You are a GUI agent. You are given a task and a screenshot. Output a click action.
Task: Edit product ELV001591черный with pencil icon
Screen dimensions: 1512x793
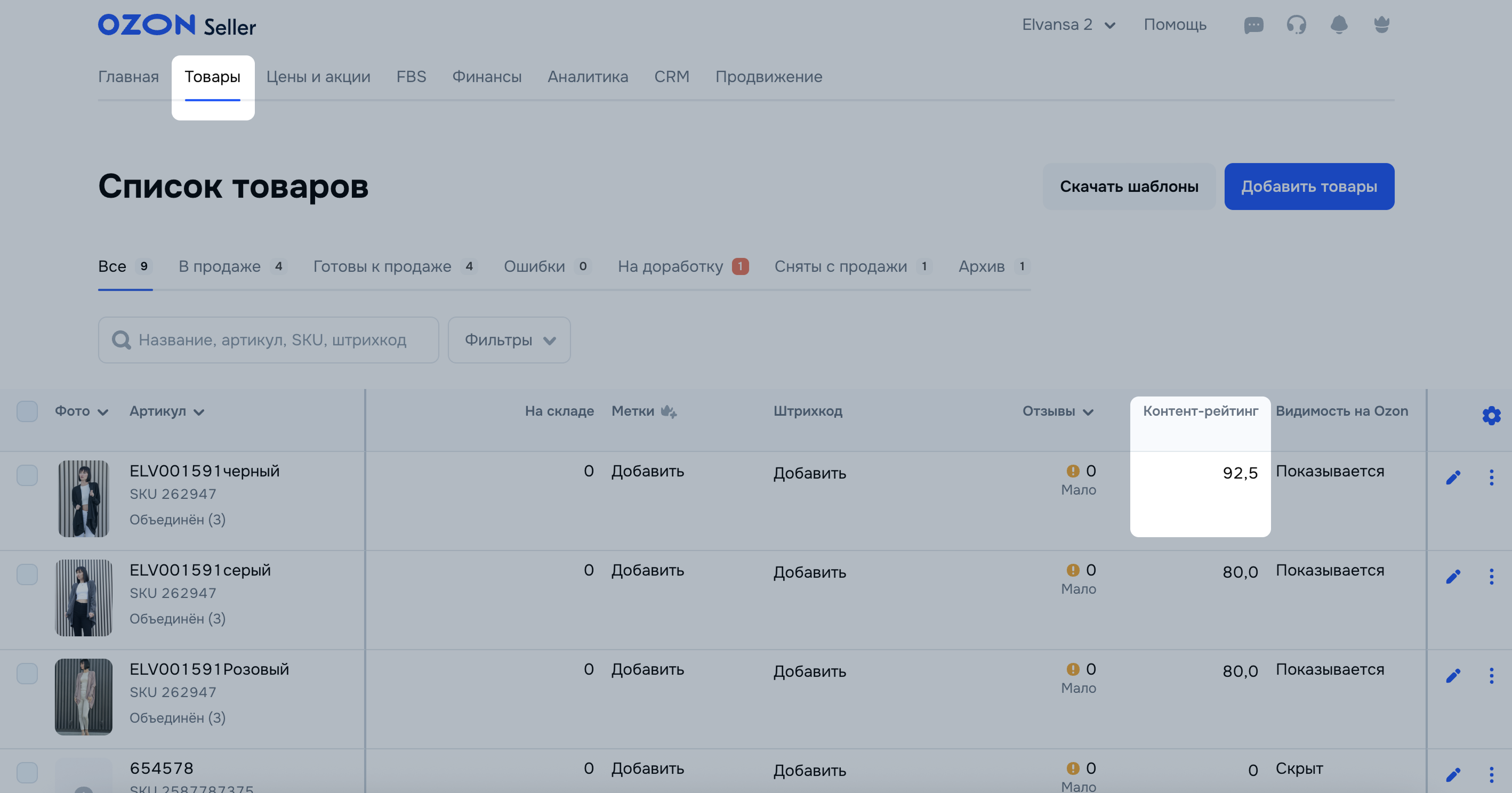pyautogui.click(x=1453, y=478)
